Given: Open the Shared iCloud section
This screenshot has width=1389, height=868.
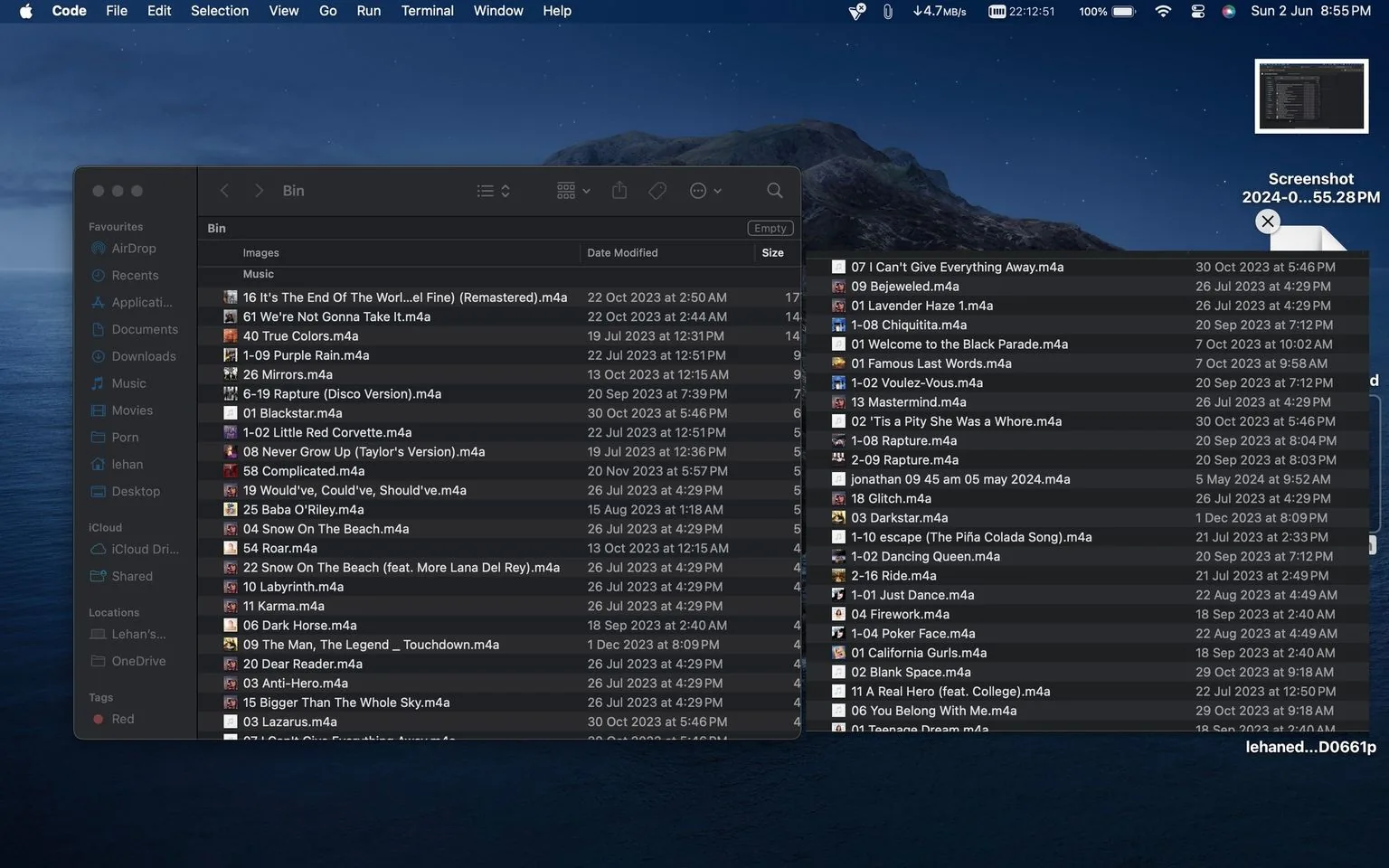Looking at the screenshot, I should [133, 576].
